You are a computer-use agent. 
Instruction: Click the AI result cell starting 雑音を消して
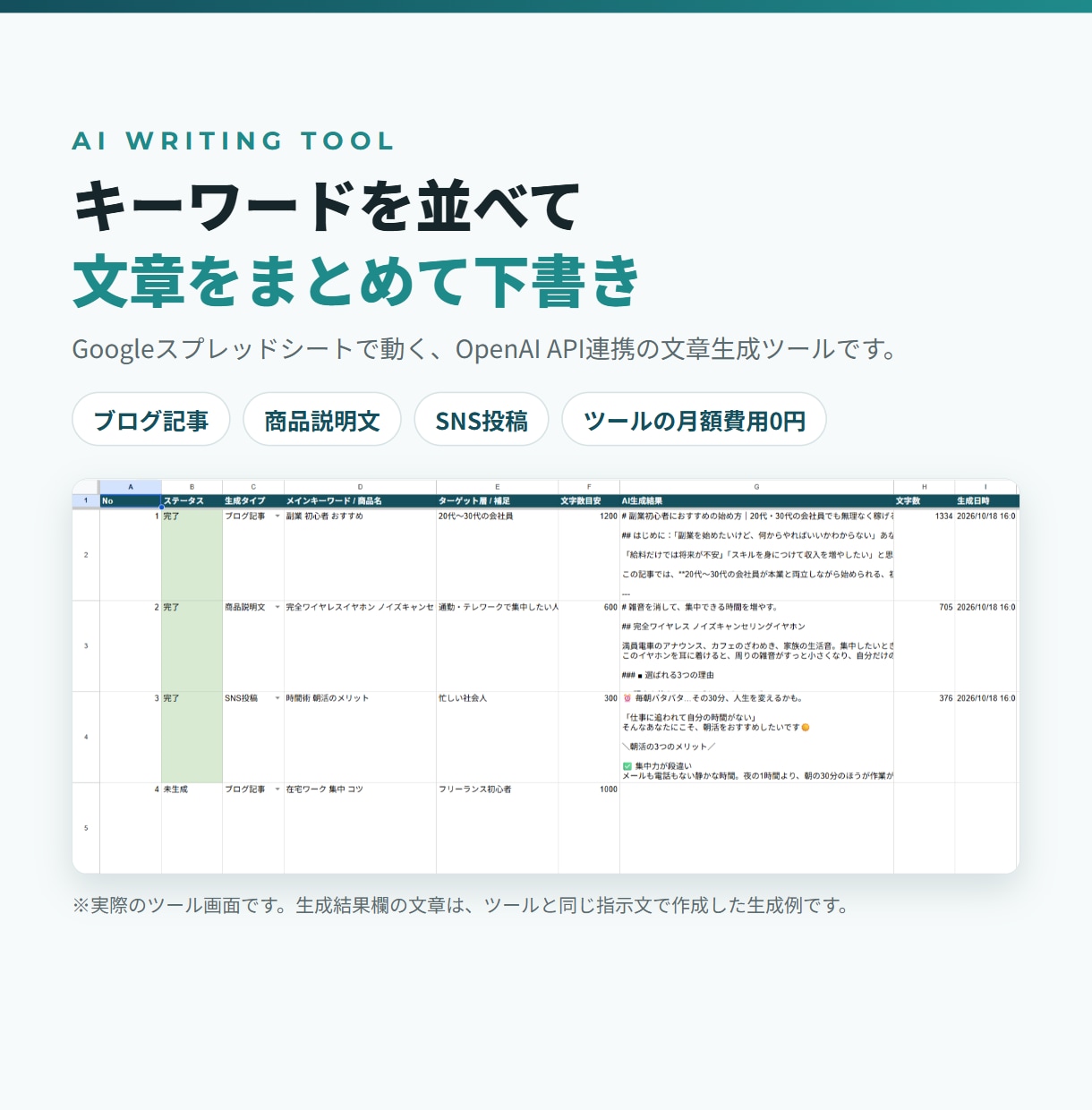point(756,645)
